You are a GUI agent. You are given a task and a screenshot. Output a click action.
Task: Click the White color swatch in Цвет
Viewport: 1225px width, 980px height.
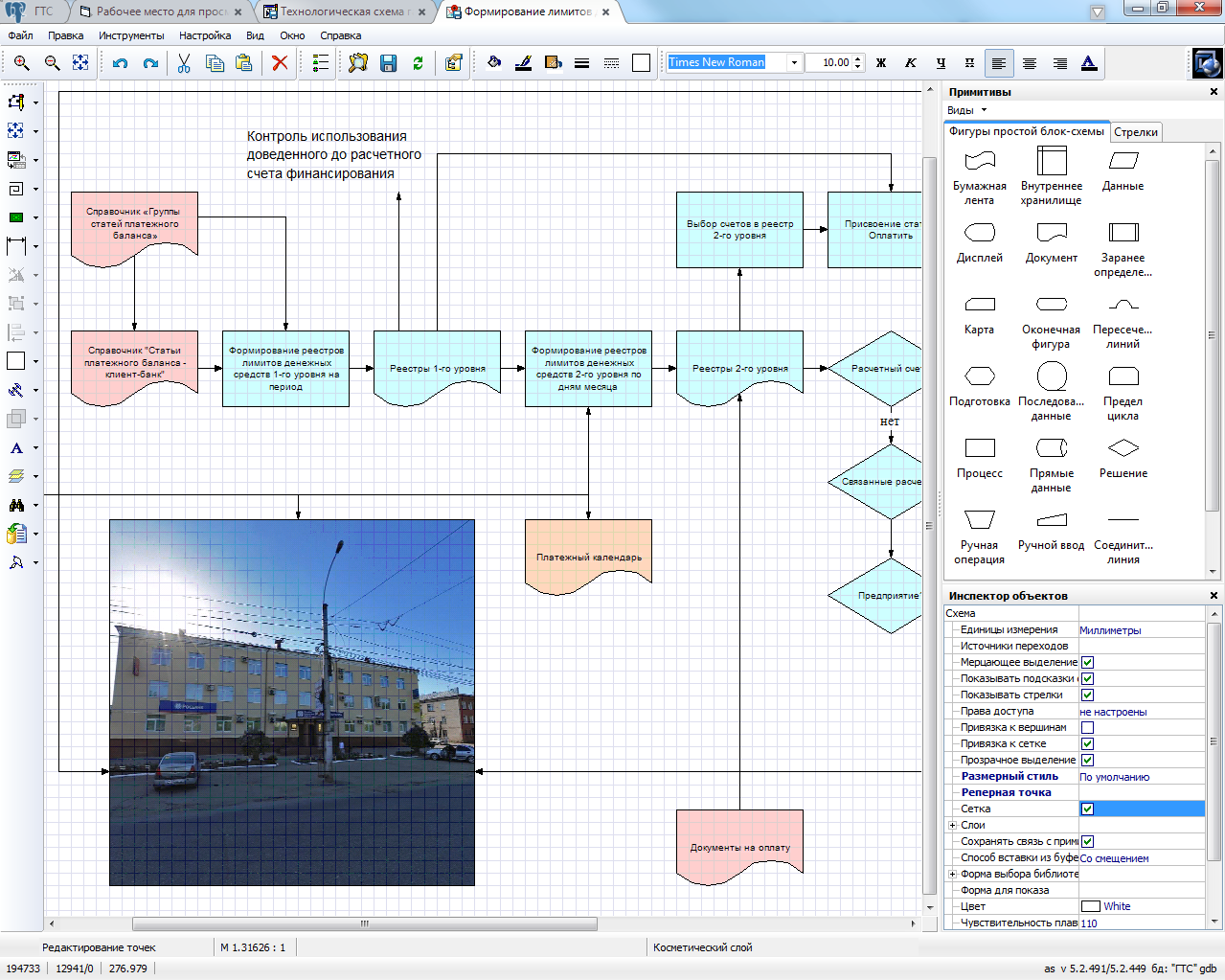click(x=1090, y=906)
